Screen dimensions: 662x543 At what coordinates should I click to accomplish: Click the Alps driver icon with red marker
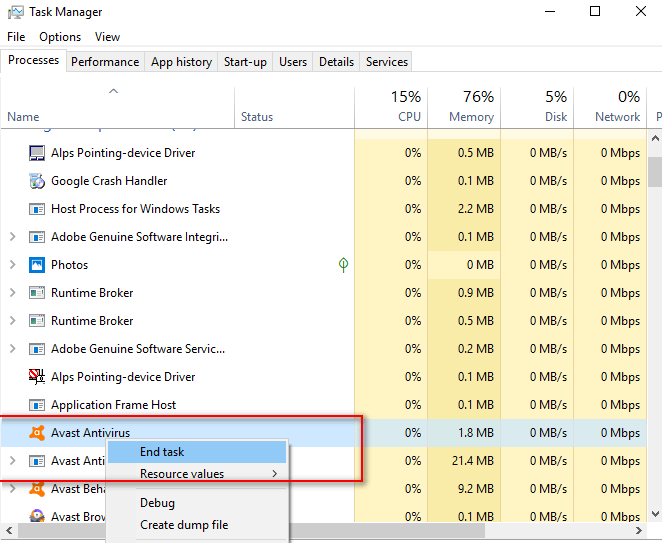point(37,377)
